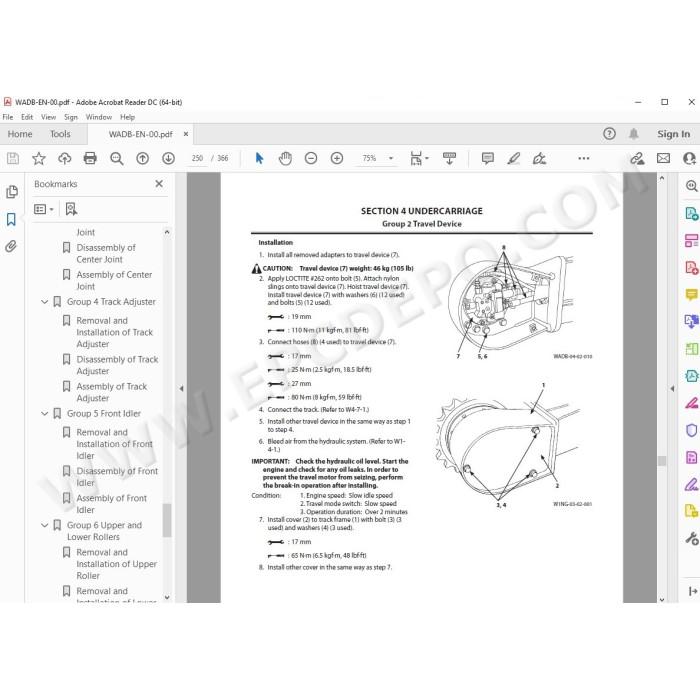Close the WADB-EN-00.pdf tab
The image size is (700, 700).
186,134
